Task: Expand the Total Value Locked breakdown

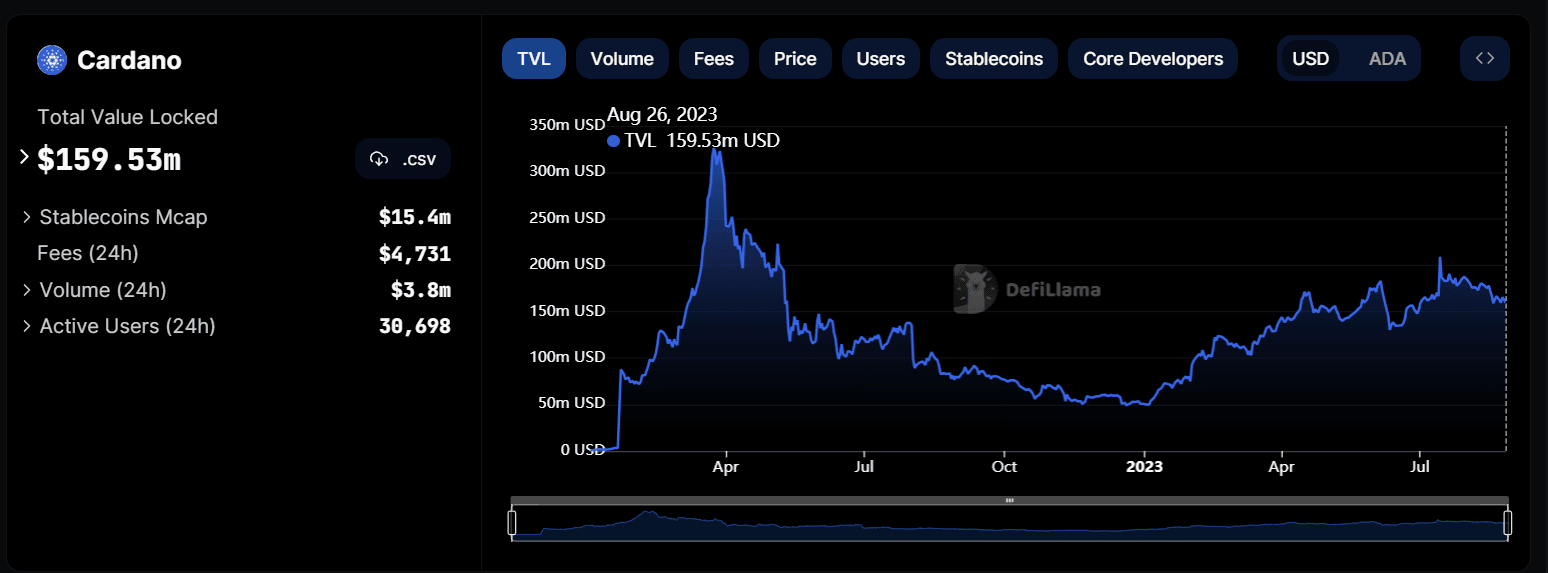Action: 24,158
